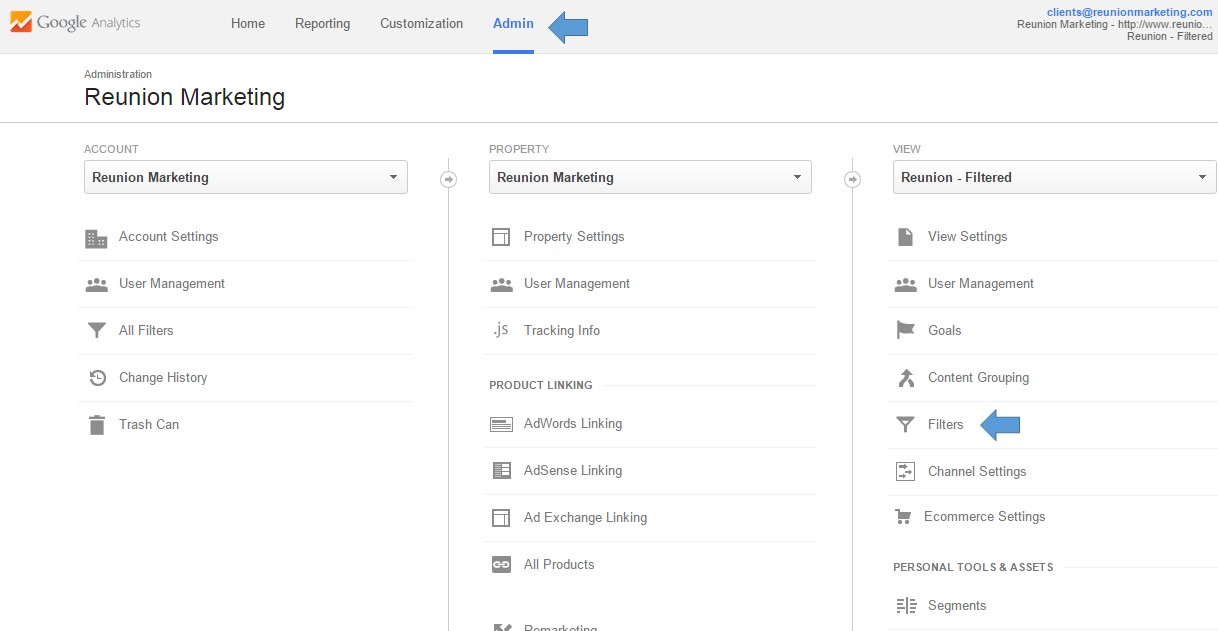Click the Property Settings window icon

click(501, 237)
